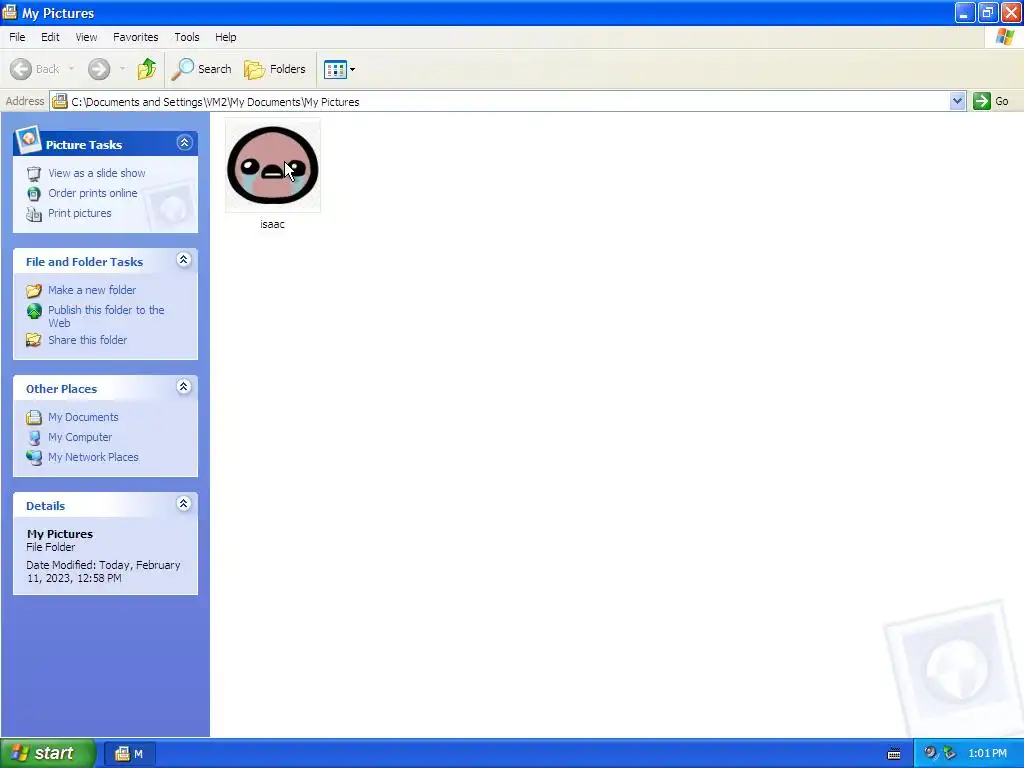Click the address bar folder icon

(x=59, y=101)
